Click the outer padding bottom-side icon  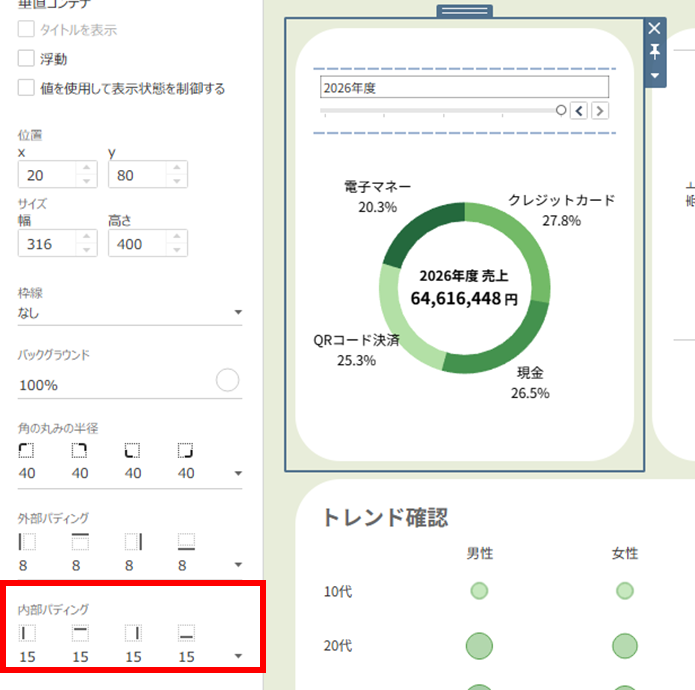pyautogui.click(x=186, y=541)
